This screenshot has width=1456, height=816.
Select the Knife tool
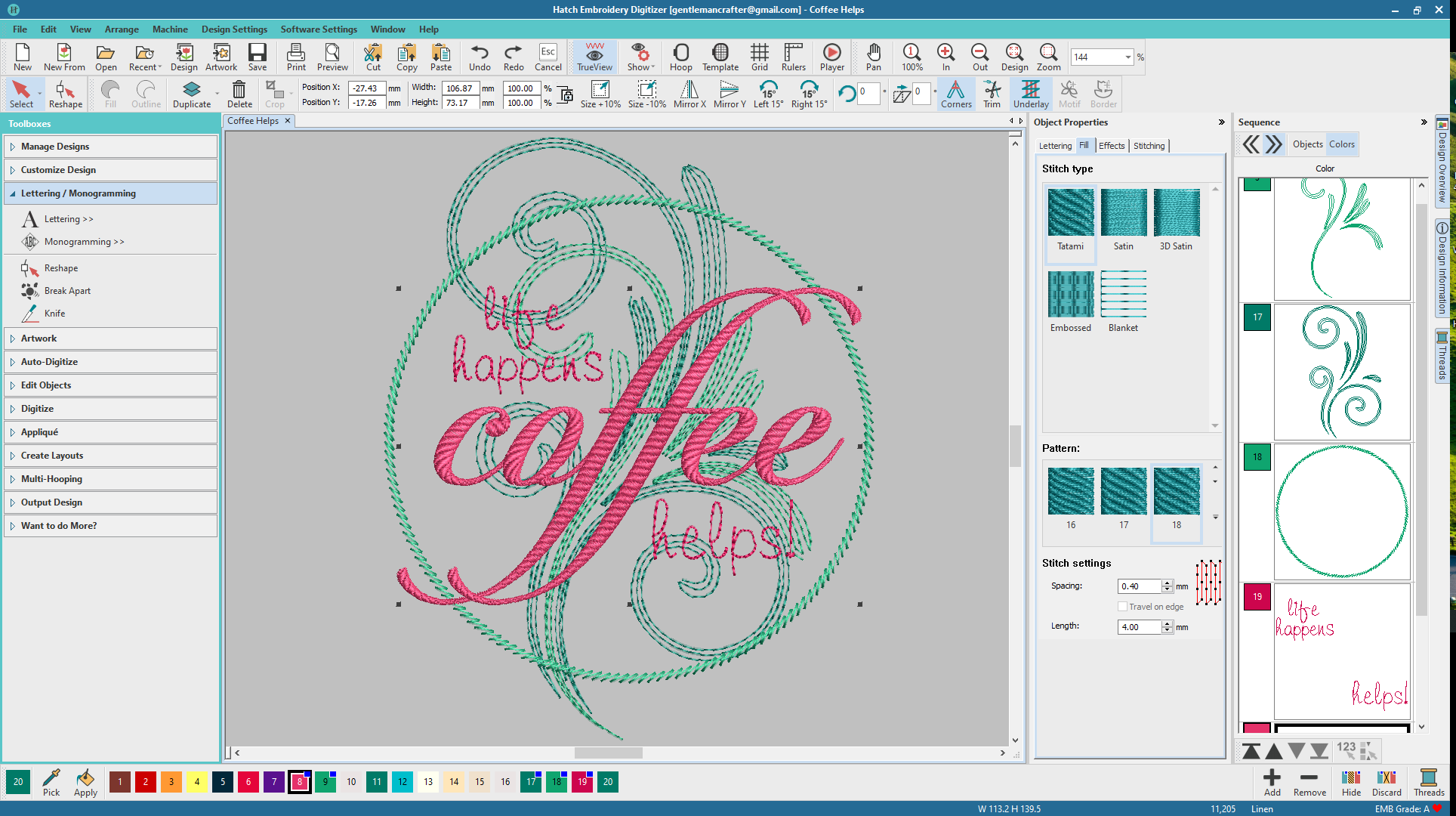pos(54,314)
